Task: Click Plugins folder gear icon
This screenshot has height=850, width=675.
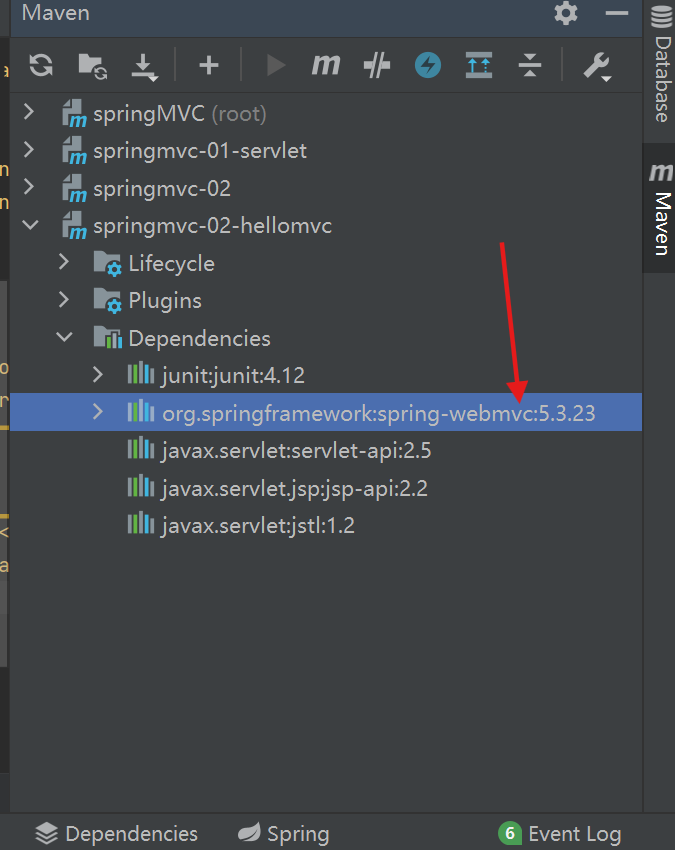Action: 108,301
